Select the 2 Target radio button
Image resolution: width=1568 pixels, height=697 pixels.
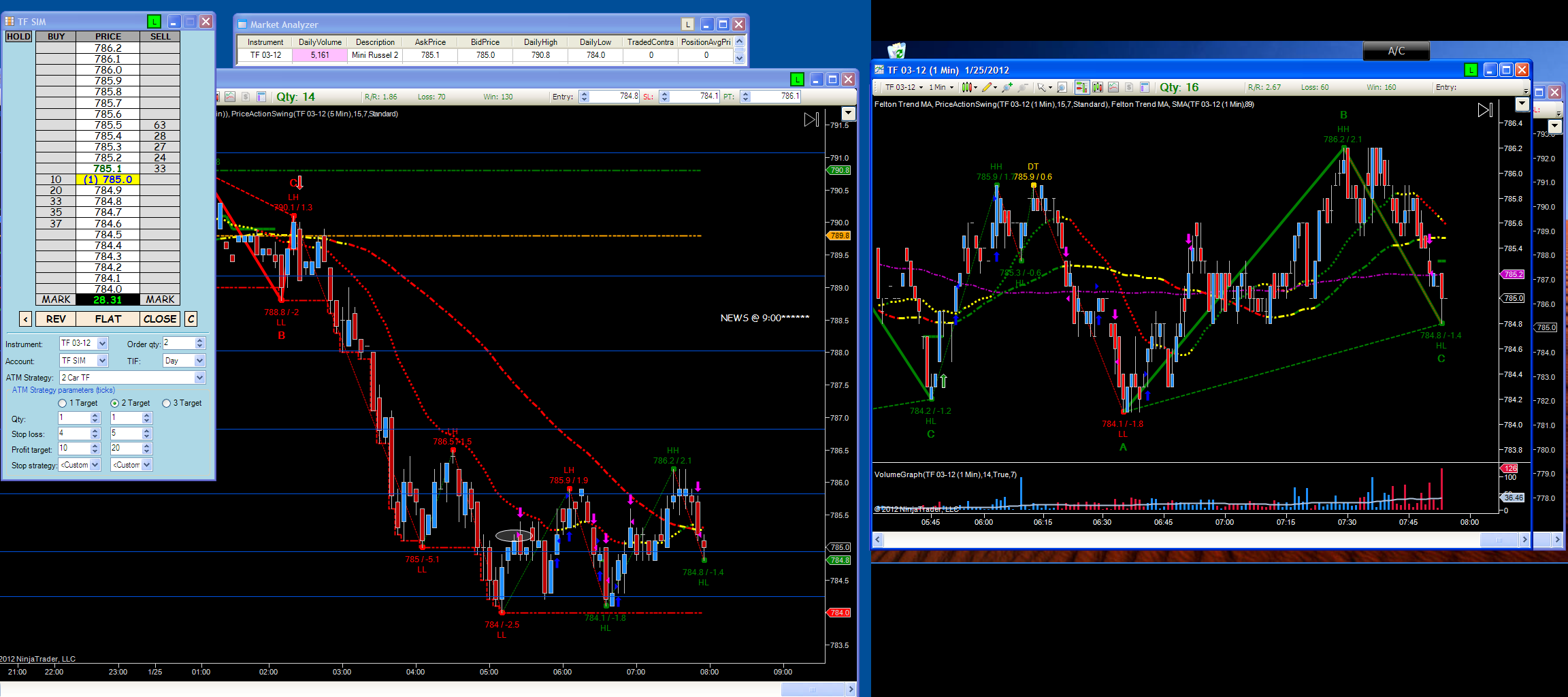pos(114,404)
